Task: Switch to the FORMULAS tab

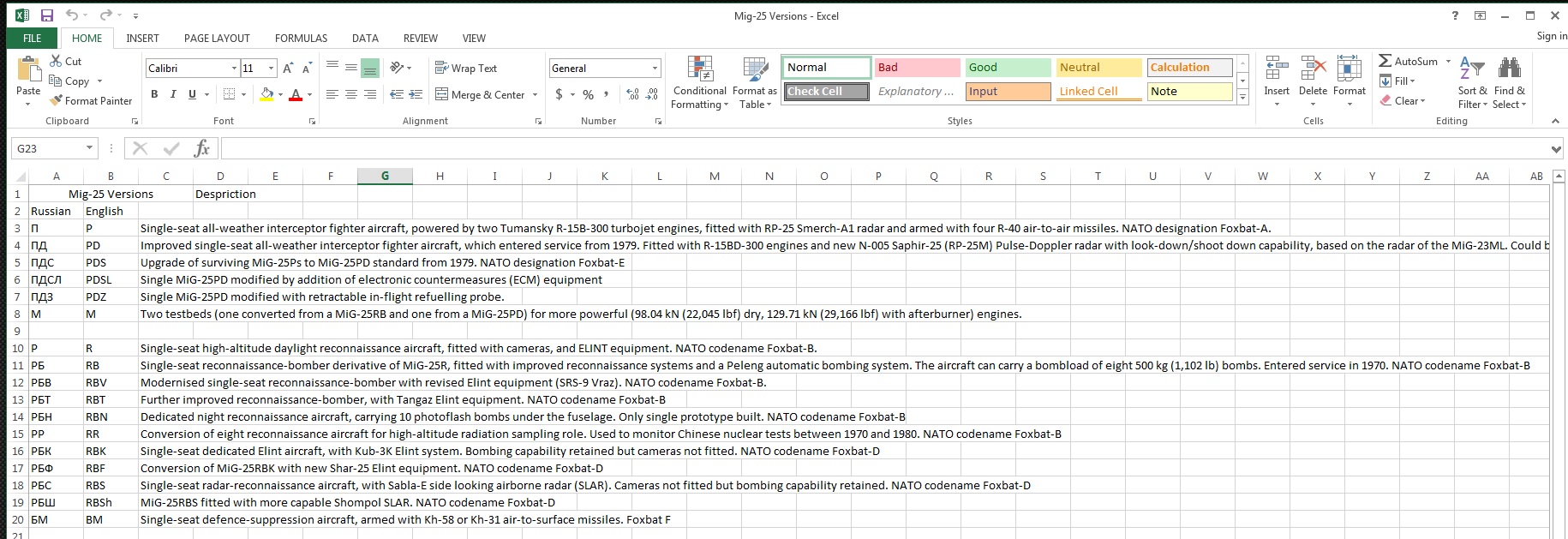Action: [x=301, y=39]
